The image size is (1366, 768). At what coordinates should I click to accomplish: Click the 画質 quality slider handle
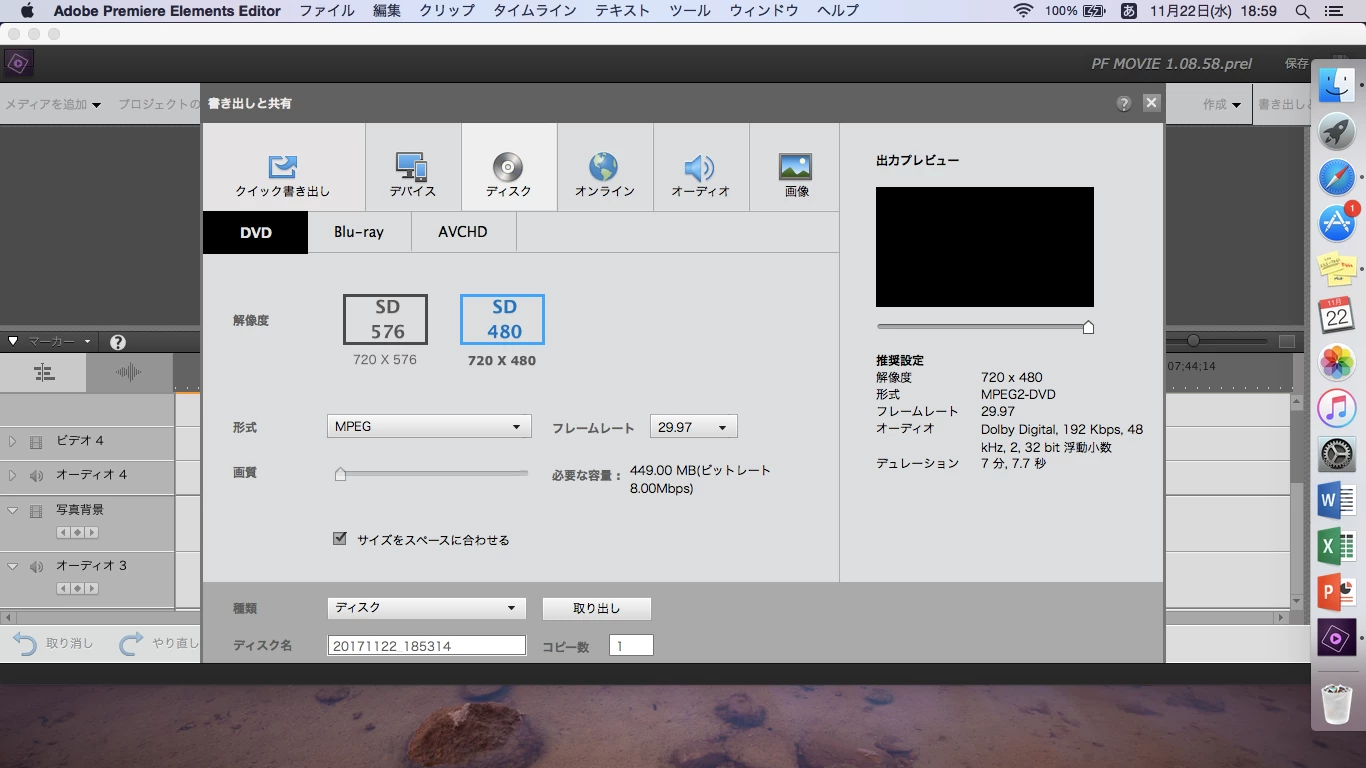[340, 474]
